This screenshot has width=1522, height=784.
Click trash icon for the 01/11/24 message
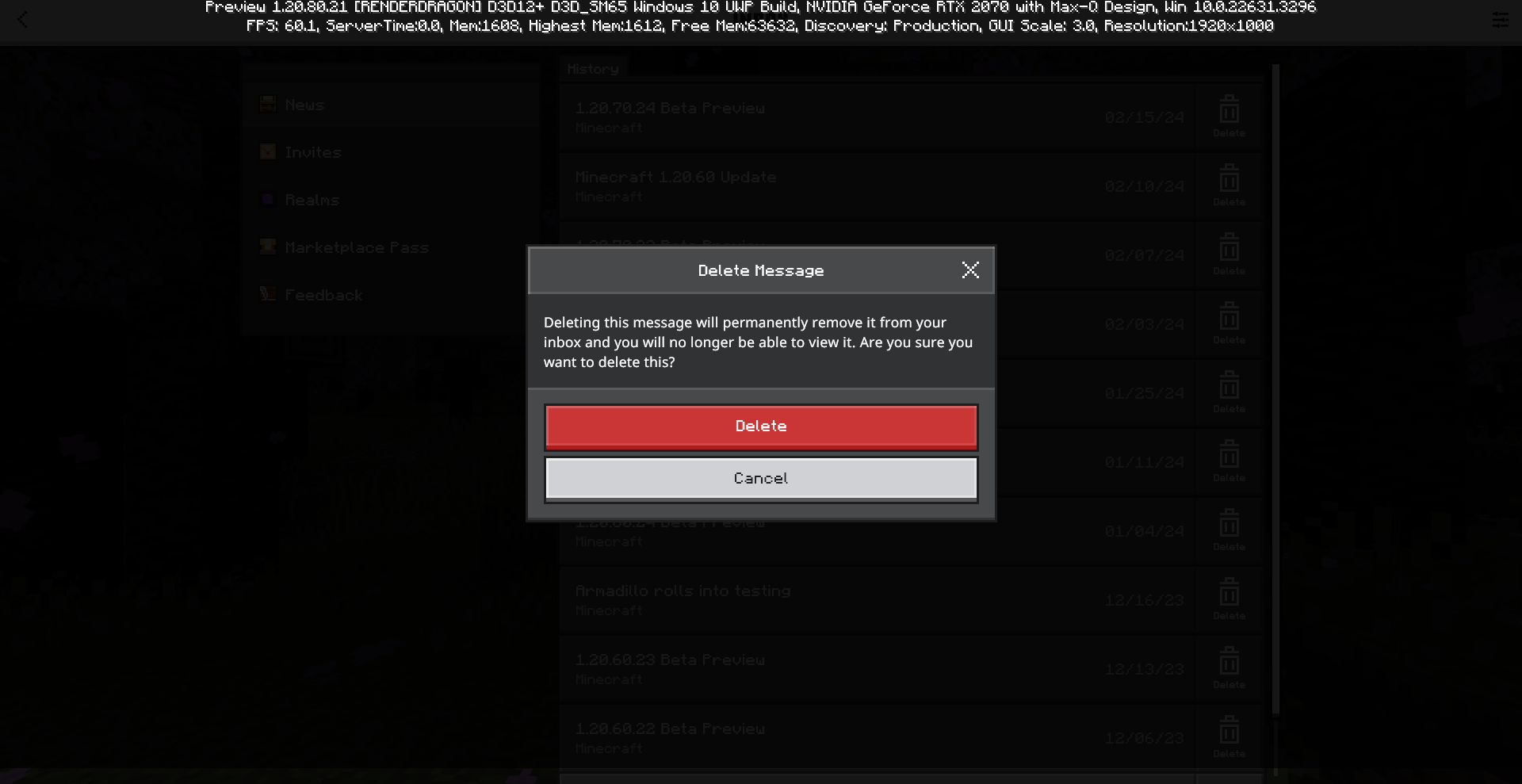[x=1229, y=461]
